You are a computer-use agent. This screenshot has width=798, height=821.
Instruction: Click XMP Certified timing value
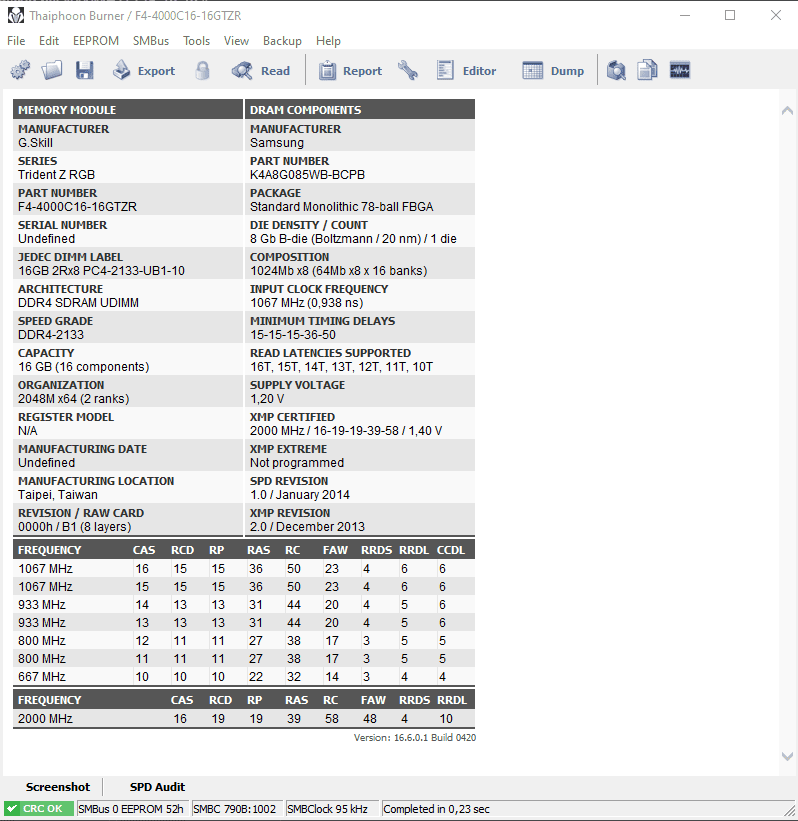pyautogui.click(x=346, y=431)
